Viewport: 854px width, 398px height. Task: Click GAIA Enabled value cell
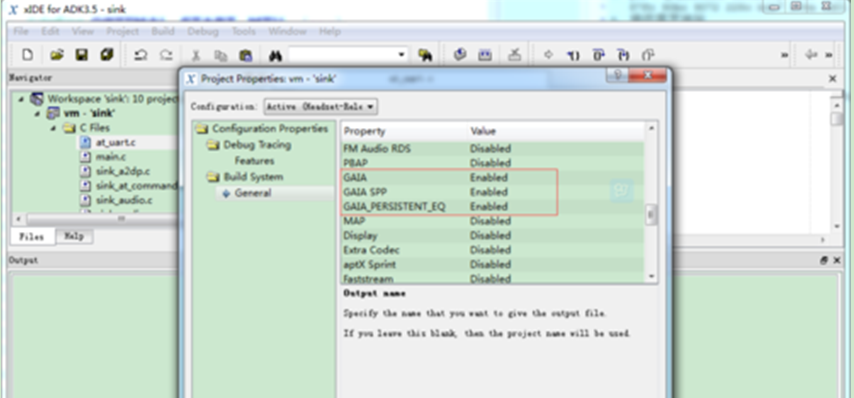[x=489, y=177]
